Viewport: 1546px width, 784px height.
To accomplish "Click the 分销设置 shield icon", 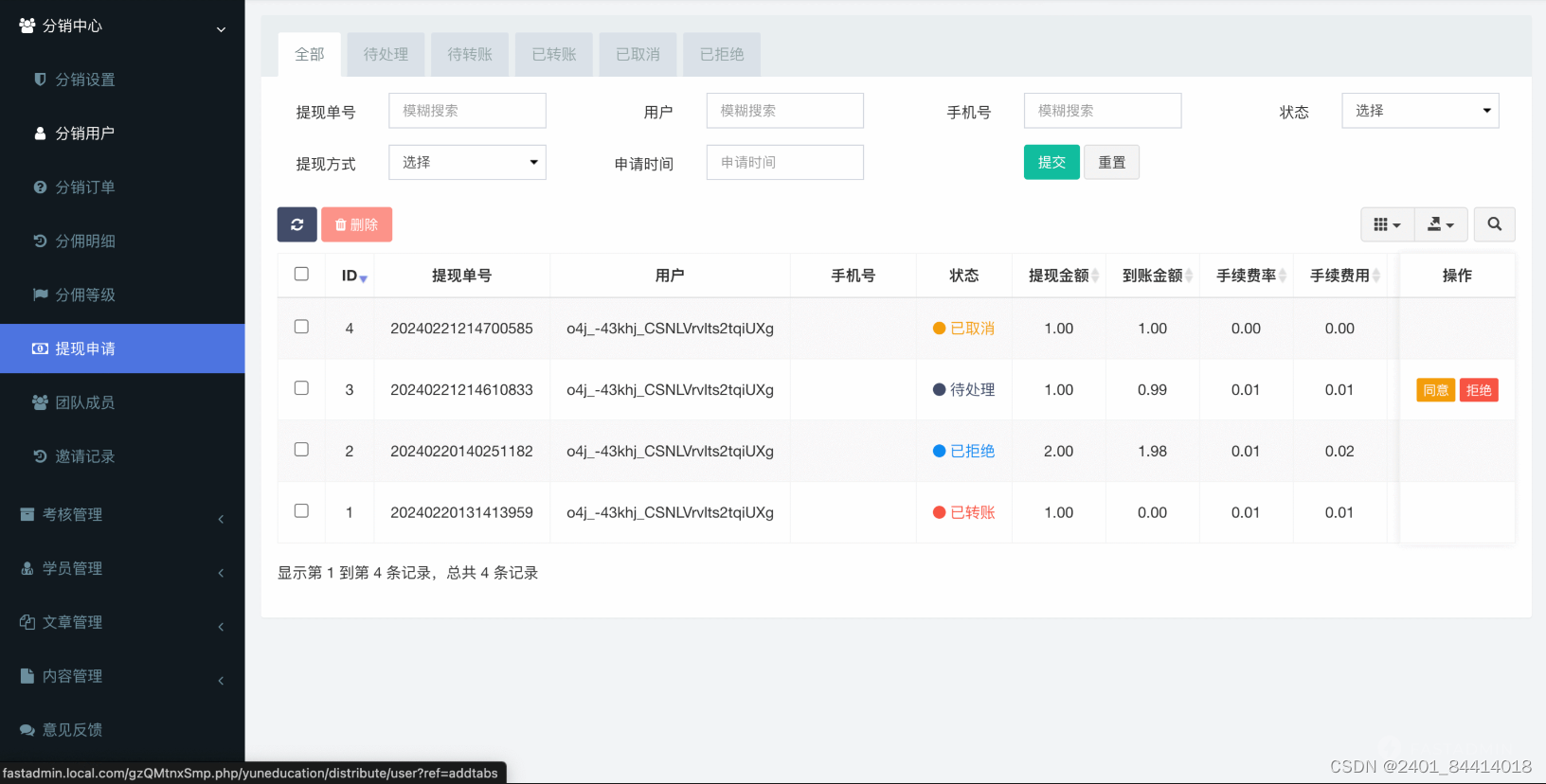I will [40, 80].
